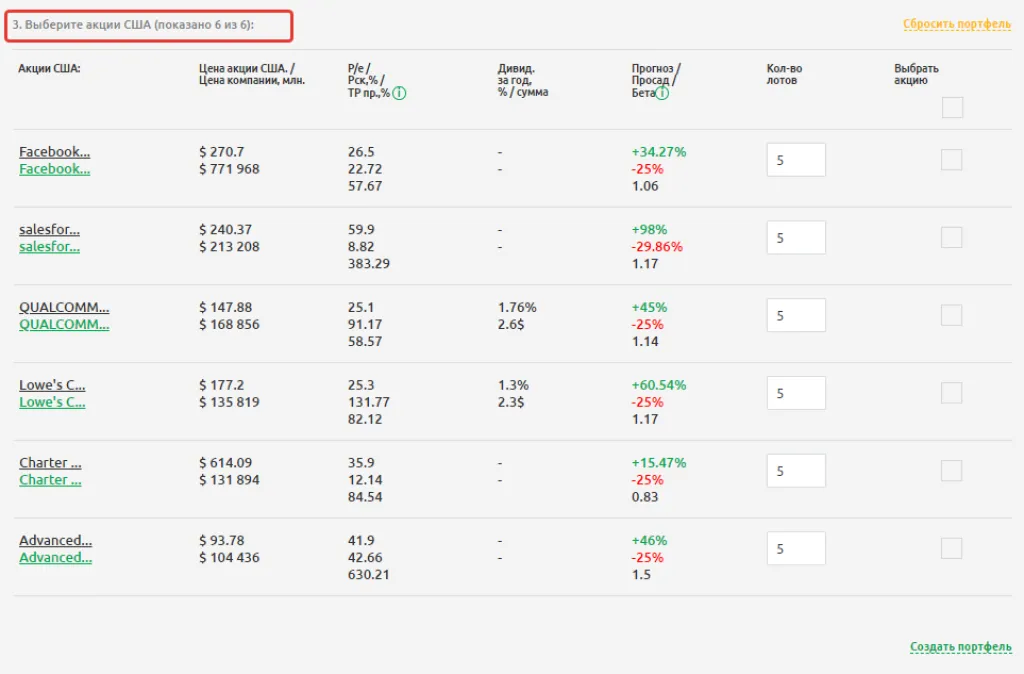Image resolution: width=1024 pixels, height=674 pixels.
Task: Click the Lowe's lot quantity input
Action: [x=796, y=393]
